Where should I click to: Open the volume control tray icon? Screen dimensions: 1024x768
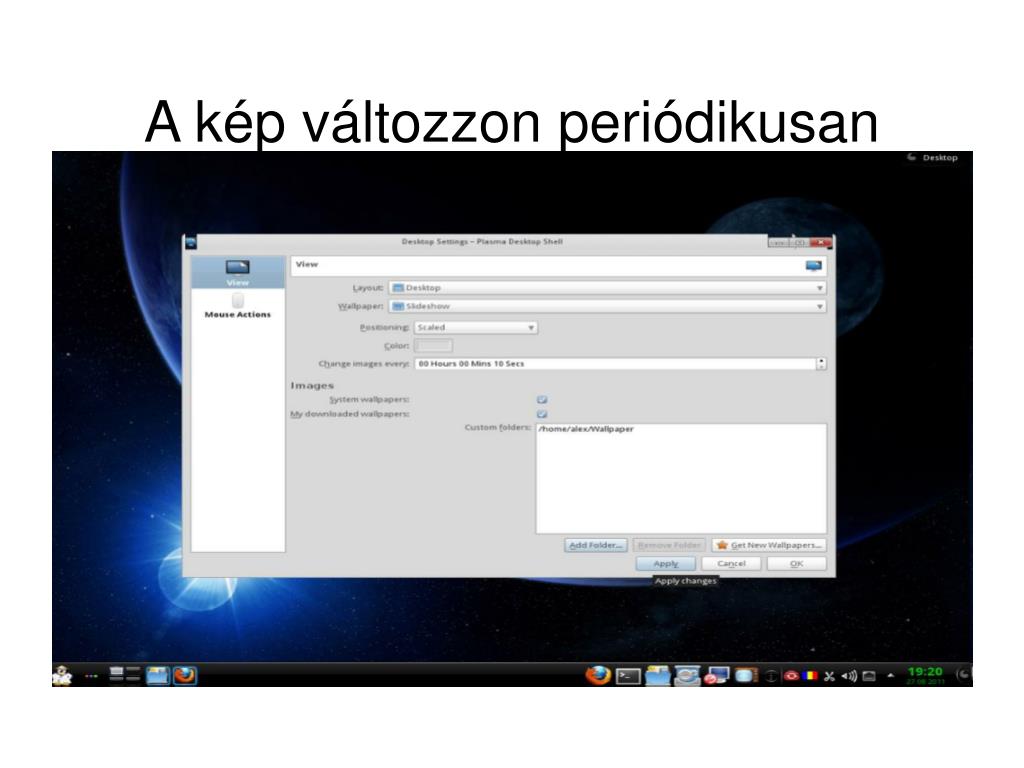[849, 677]
